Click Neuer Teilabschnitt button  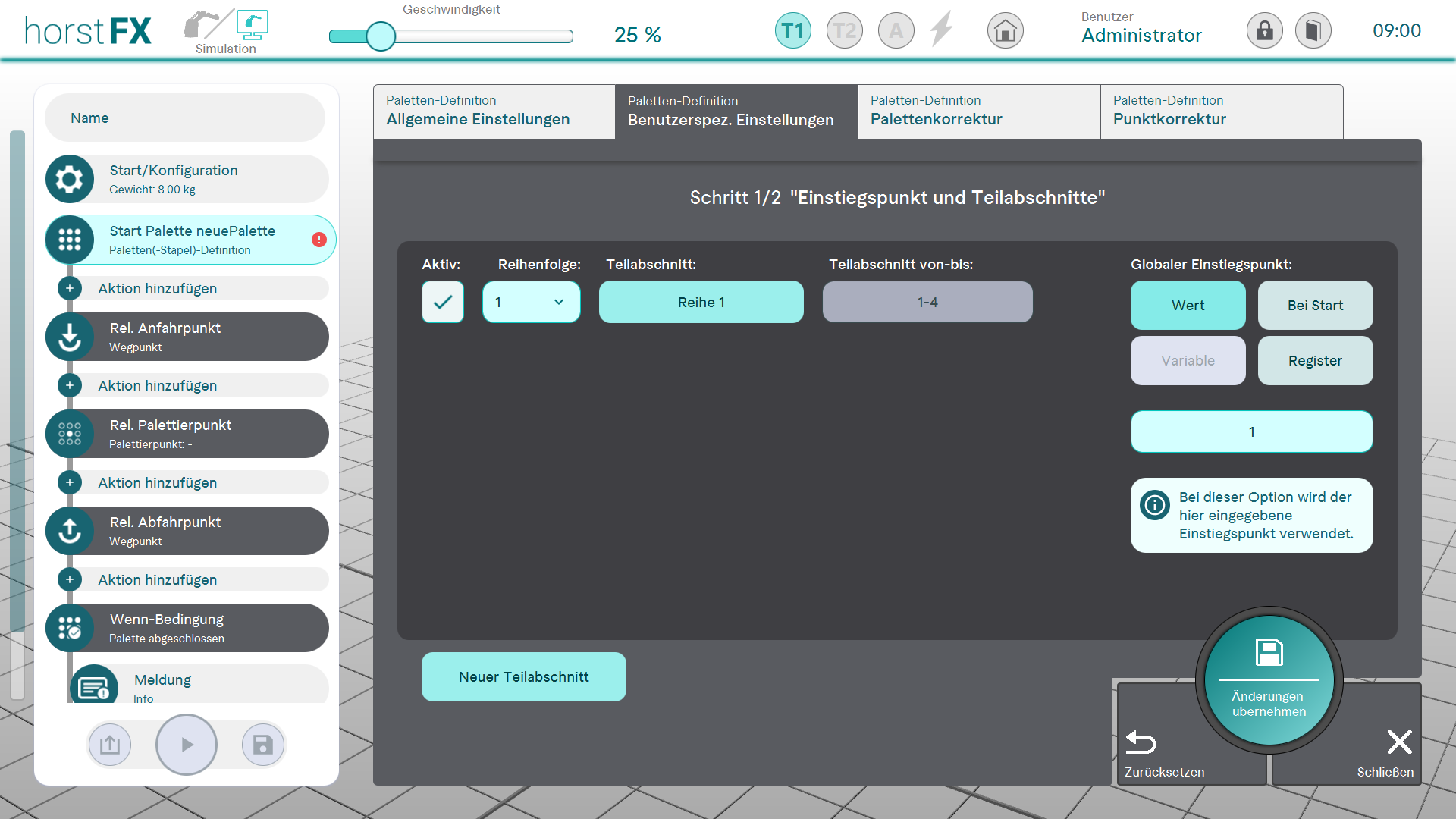coord(523,676)
